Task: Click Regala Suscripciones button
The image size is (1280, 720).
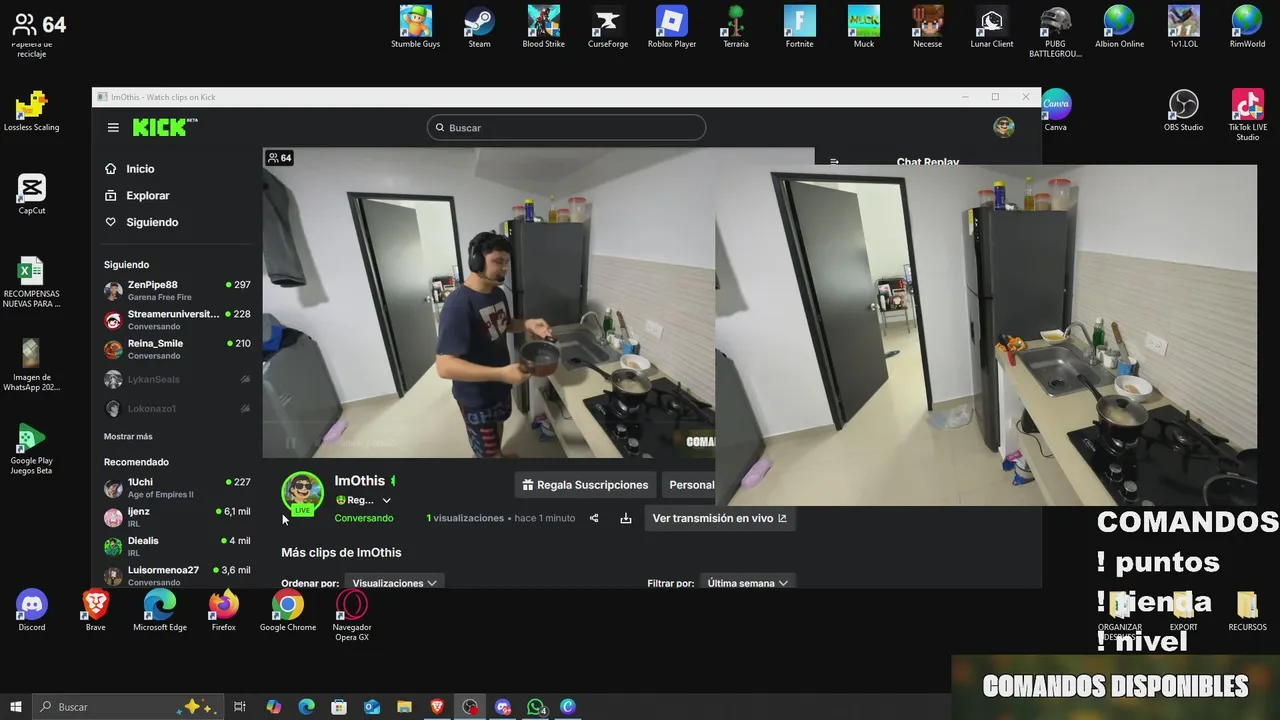Action: [x=585, y=485]
